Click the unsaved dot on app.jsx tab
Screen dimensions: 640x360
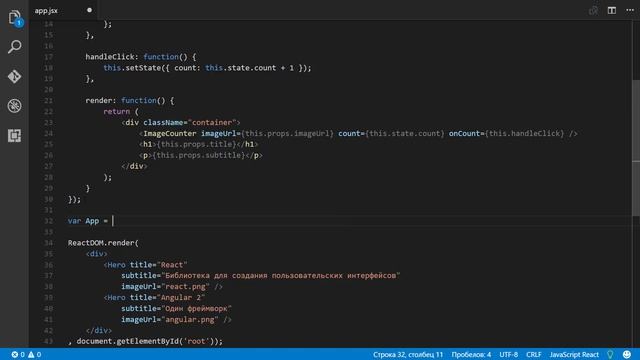click(89, 10)
